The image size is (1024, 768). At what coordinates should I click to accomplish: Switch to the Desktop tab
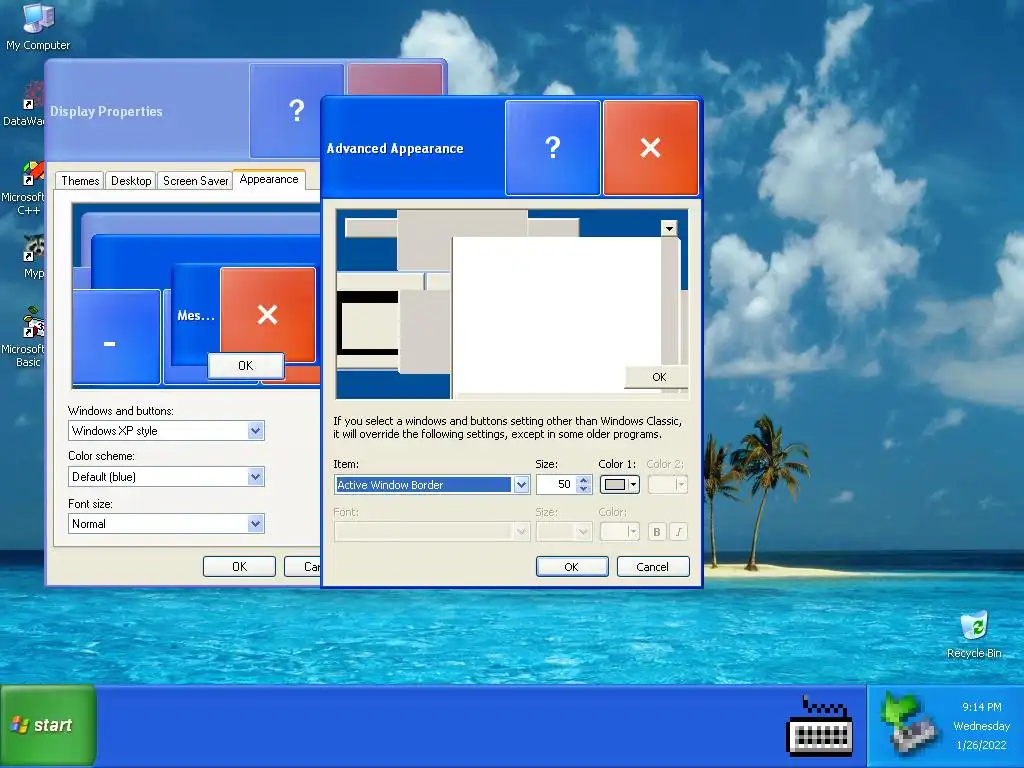[x=131, y=181]
